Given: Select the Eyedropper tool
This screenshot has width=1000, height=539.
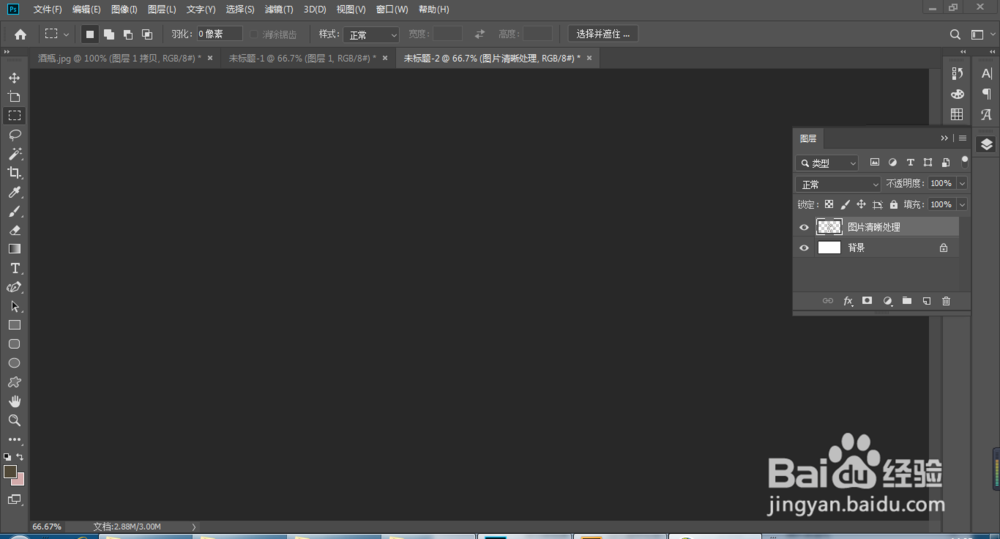Looking at the screenshot, I should coord(14,192).
